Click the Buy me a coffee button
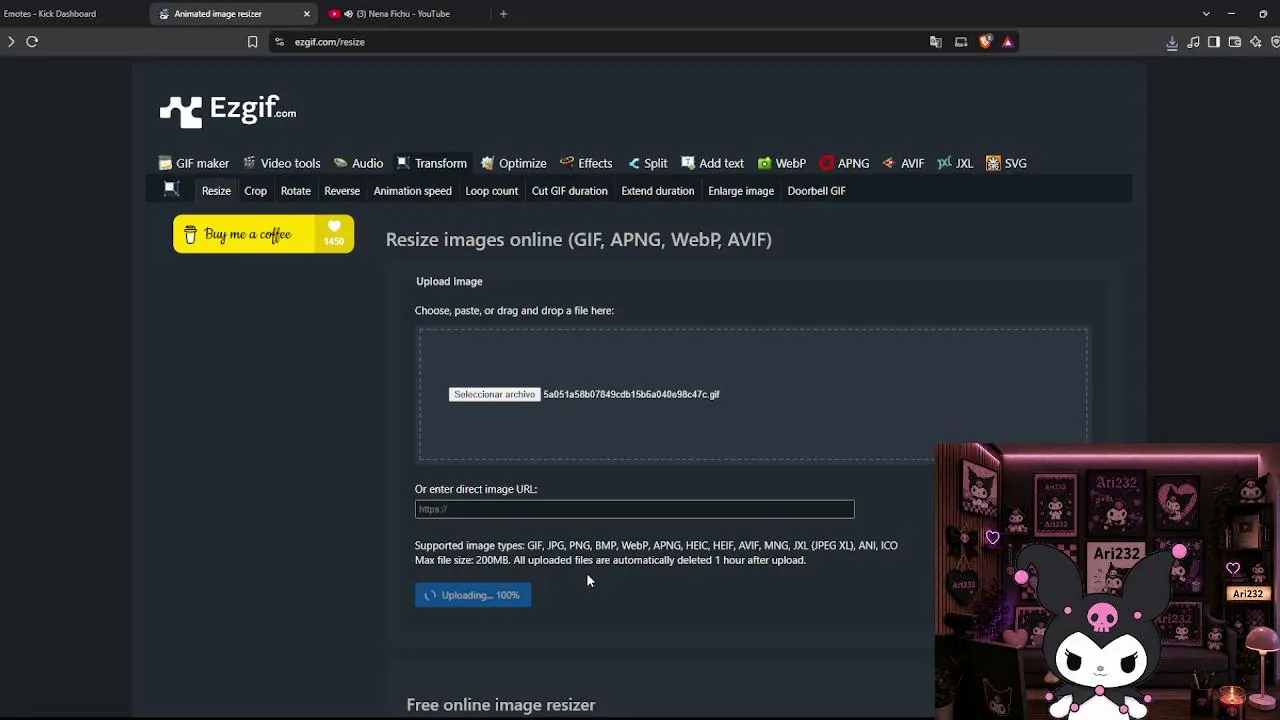1280x720 pixels. point(263,234)
